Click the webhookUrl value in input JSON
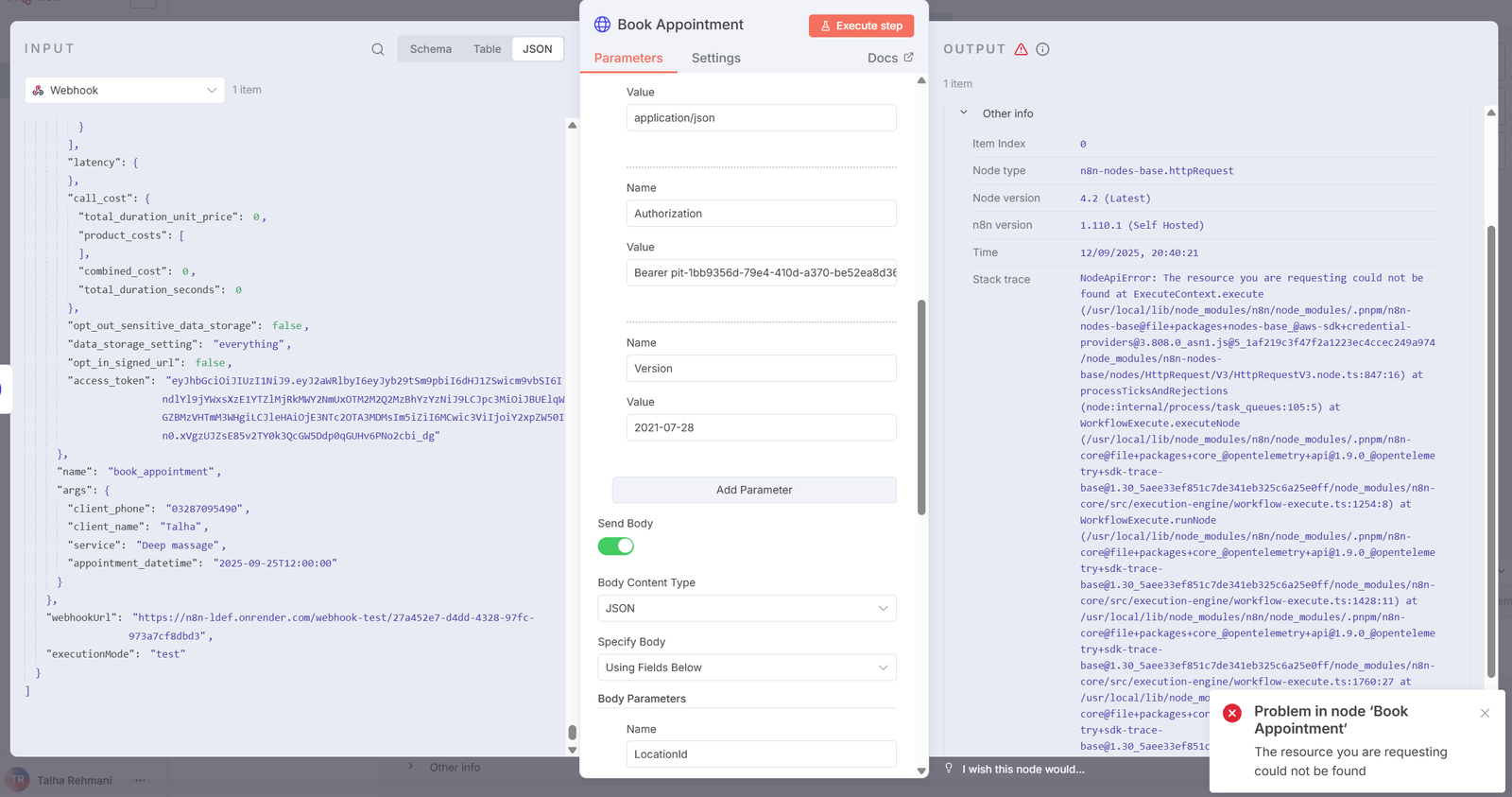 [334, 627]
